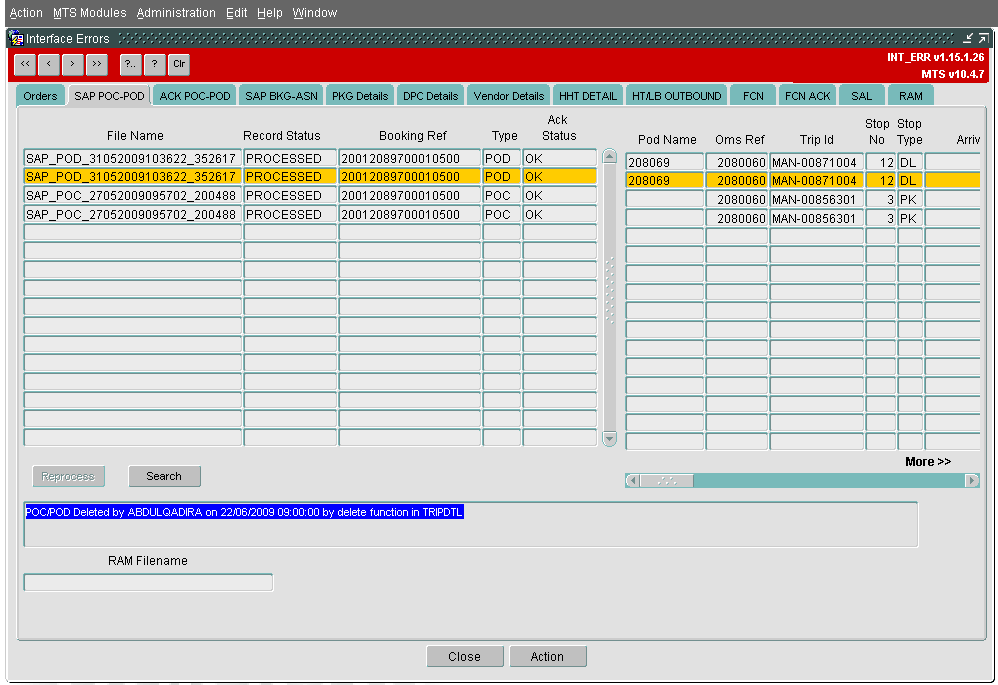The width and height of the screenshot is (998, 685).
Task: Go to next record with > button
Action: click(x=73, y=64)
